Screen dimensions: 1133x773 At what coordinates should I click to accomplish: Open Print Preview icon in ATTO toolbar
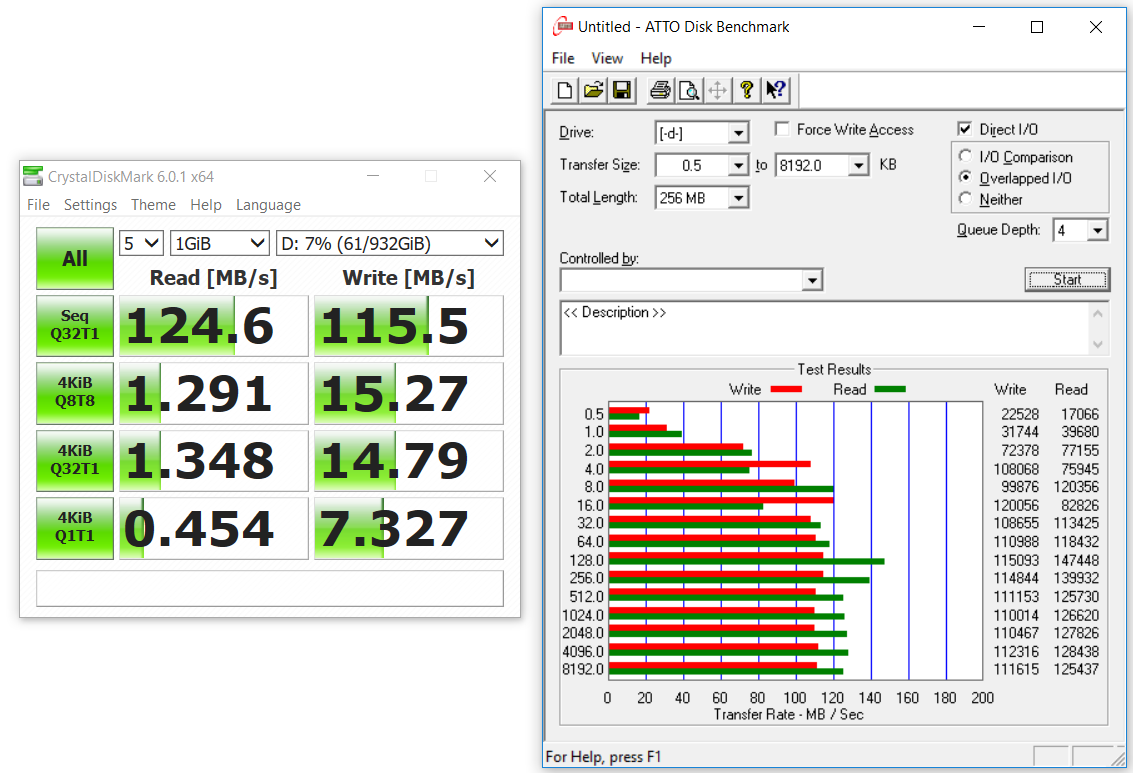coord(689,90)
